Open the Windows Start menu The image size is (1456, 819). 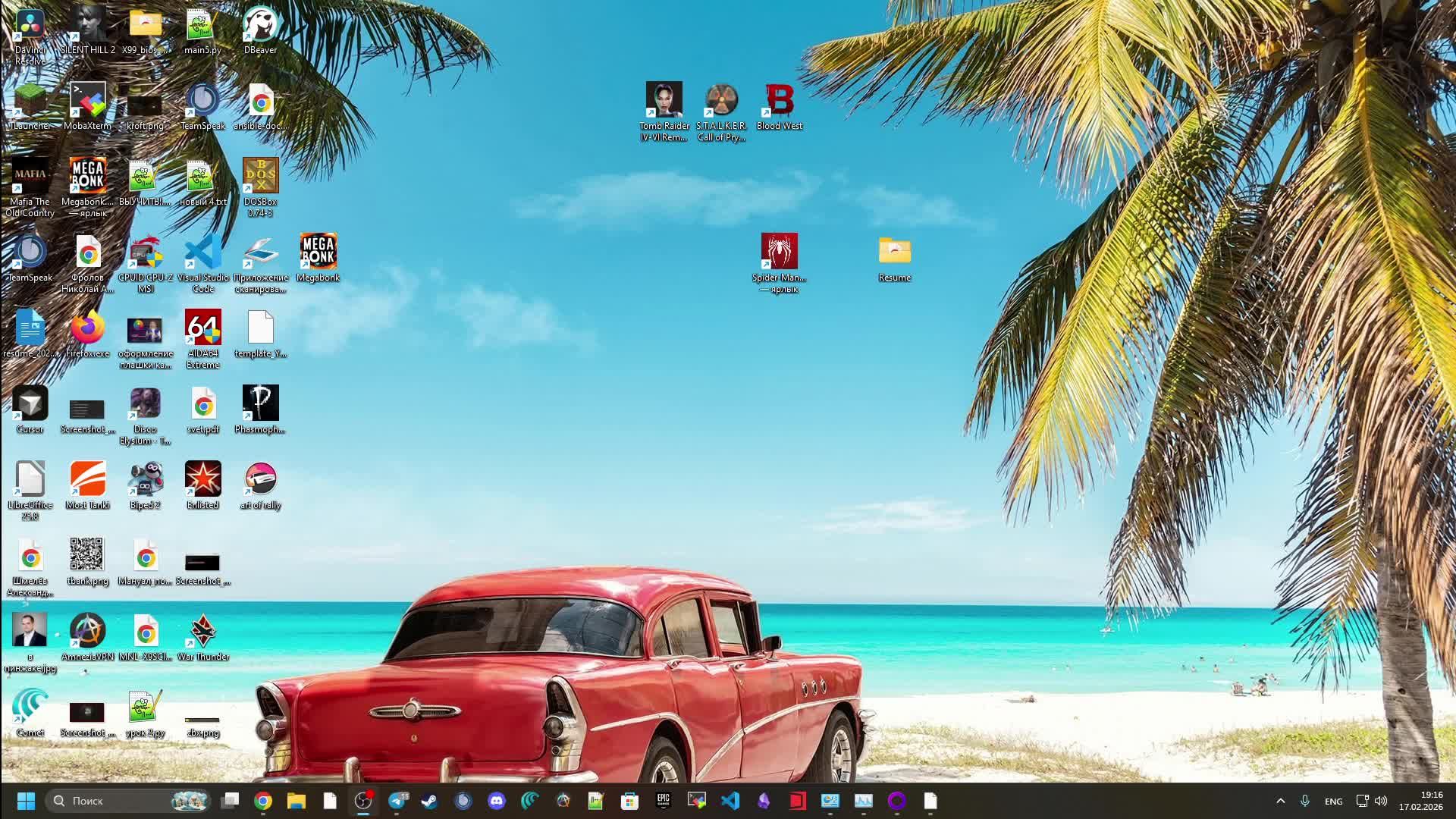click(26, 801)
